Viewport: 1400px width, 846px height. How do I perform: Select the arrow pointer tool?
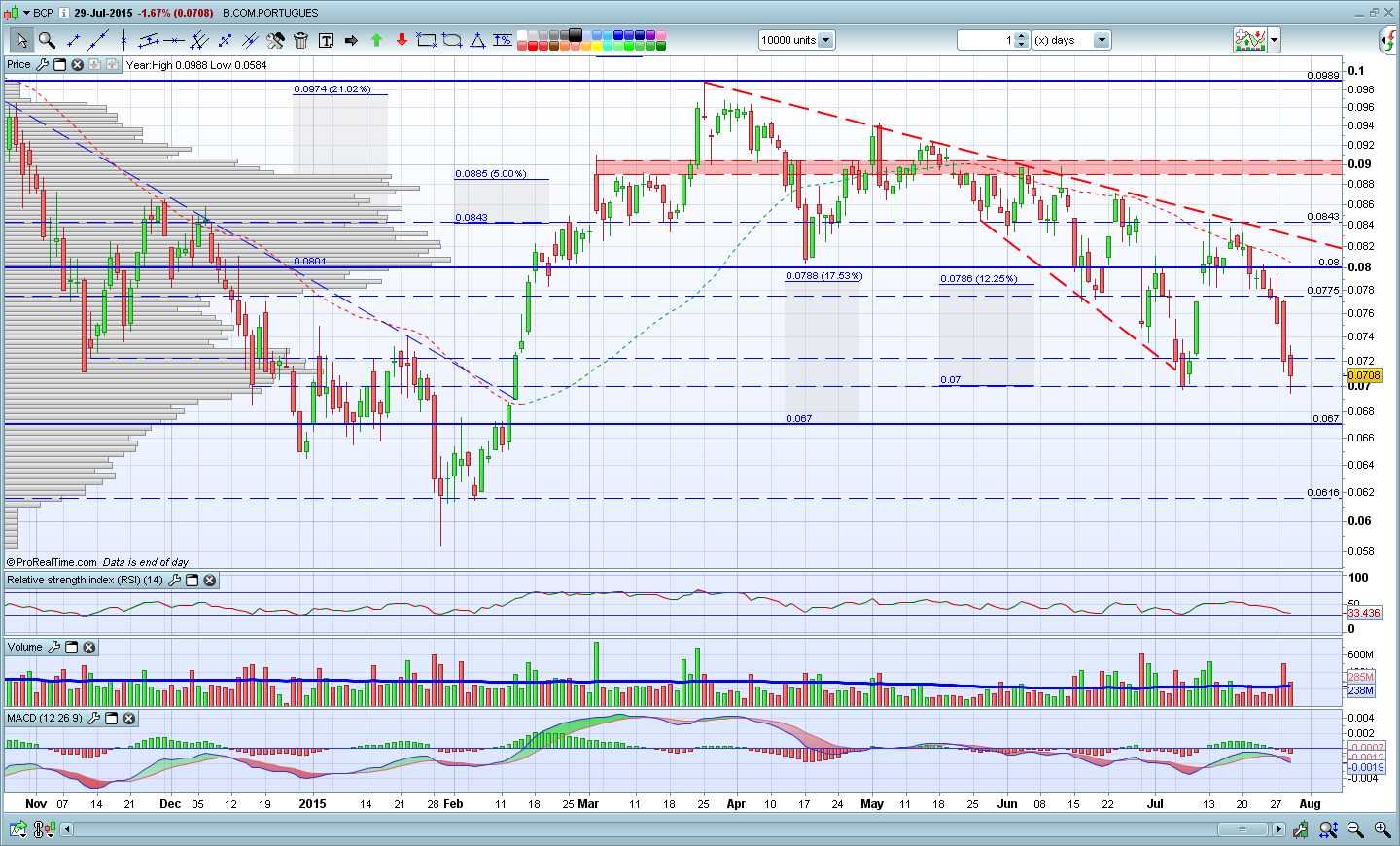click(x=21, y=40)
